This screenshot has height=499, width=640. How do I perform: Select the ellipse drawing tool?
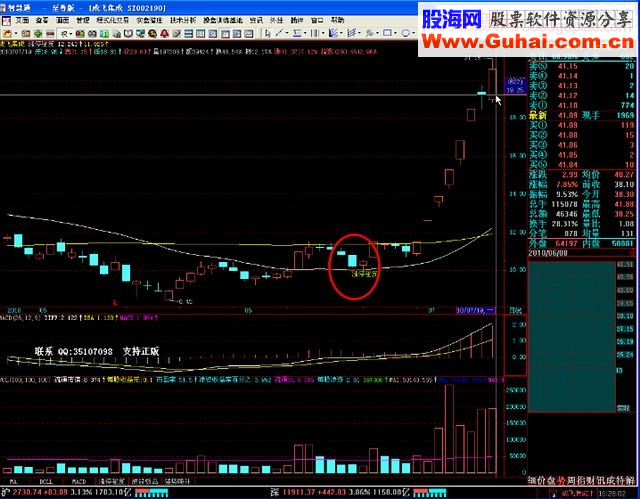(405, 33)
